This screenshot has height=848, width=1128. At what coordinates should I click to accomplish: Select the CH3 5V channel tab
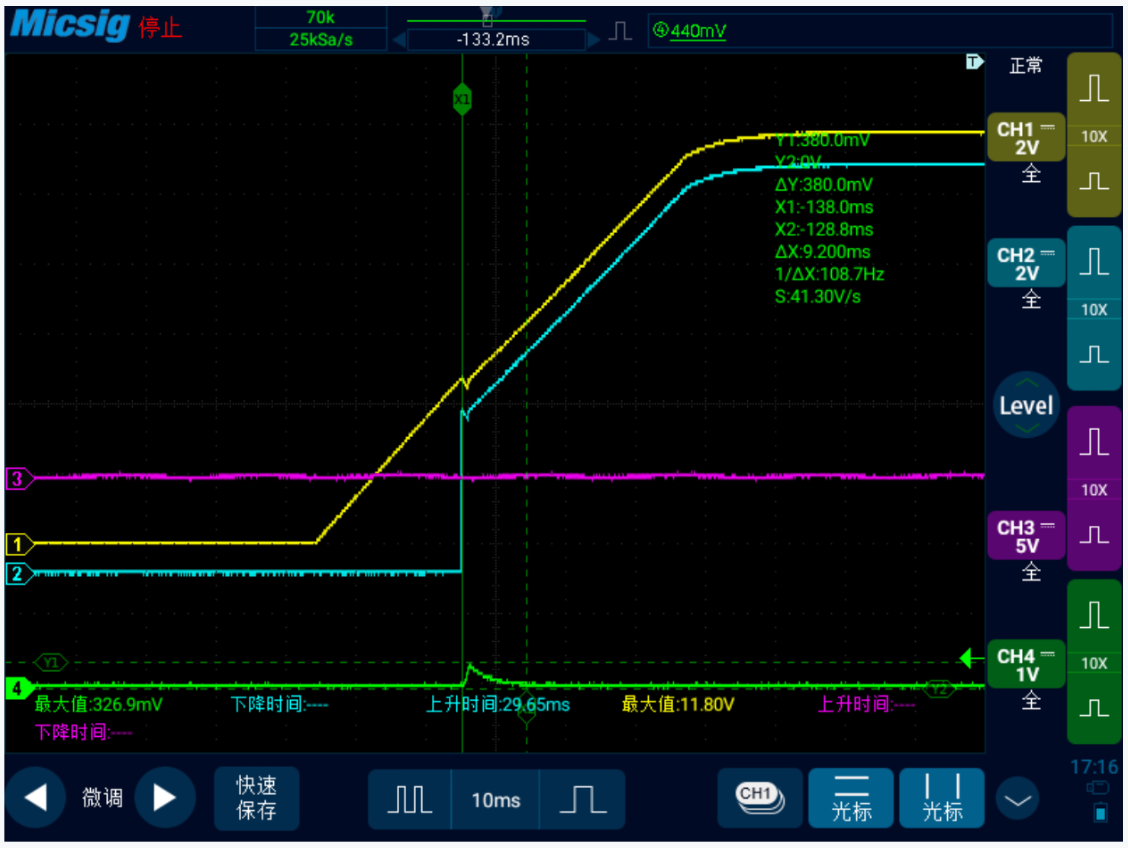click(1026, 536)
